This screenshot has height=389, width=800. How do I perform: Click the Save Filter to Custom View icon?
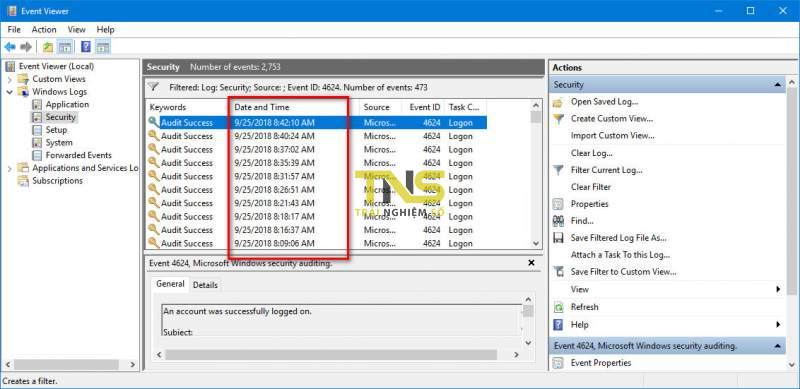(x=559, y=272)
